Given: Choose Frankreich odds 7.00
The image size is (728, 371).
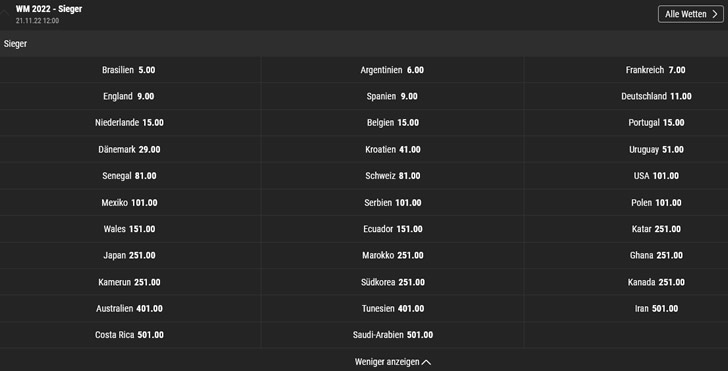Looking at the screenshot, I should click(626, 70).
